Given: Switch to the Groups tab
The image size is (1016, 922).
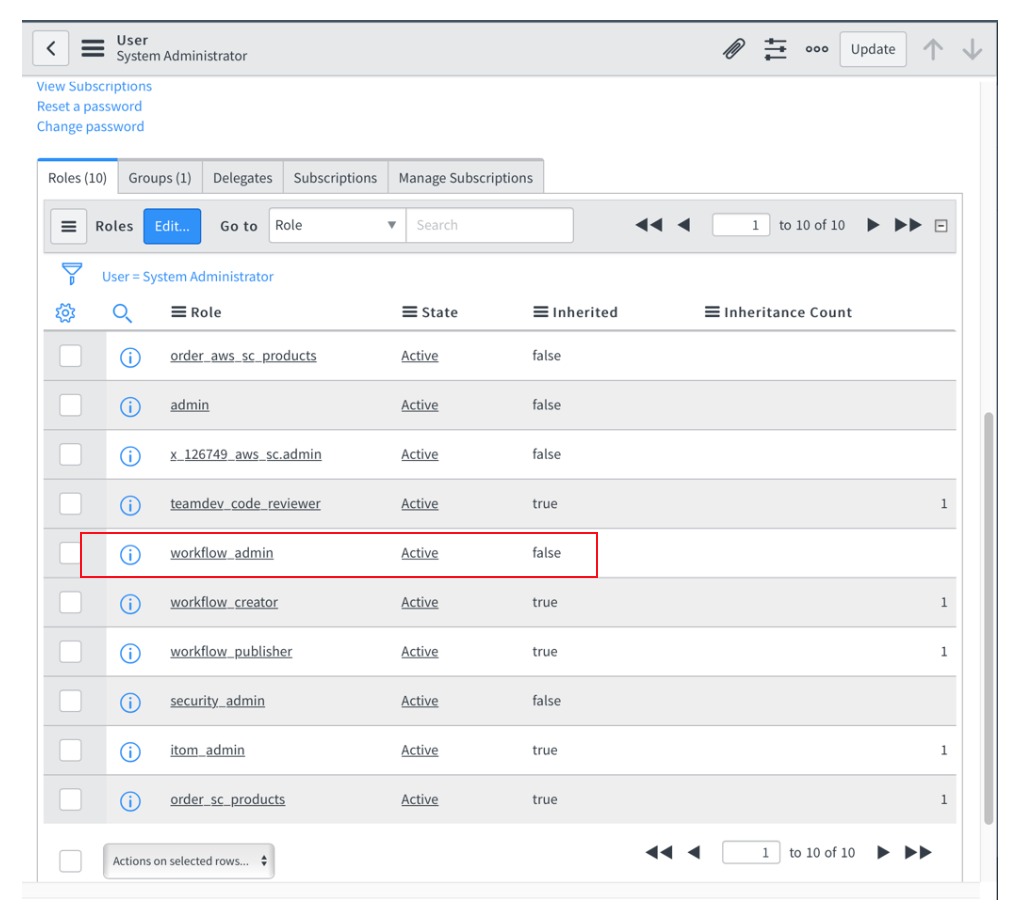Looking at the screenshot, I should click(x=160, y=177).
